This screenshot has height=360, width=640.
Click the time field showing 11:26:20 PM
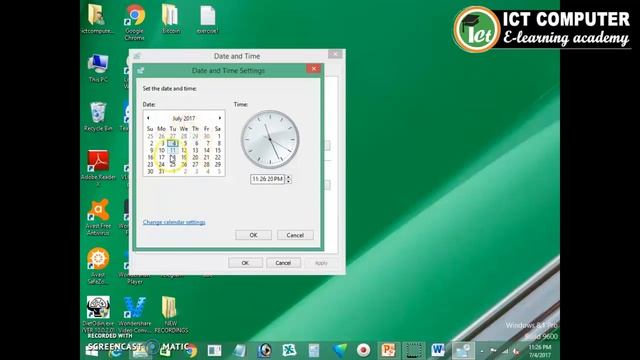[267, 179]
